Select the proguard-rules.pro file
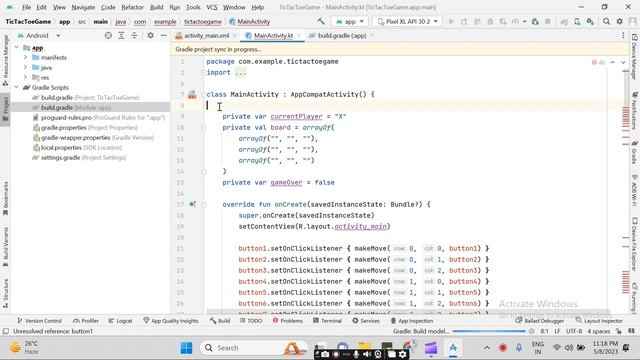This screenshot has height=360, width=640. tap(99, 118)
